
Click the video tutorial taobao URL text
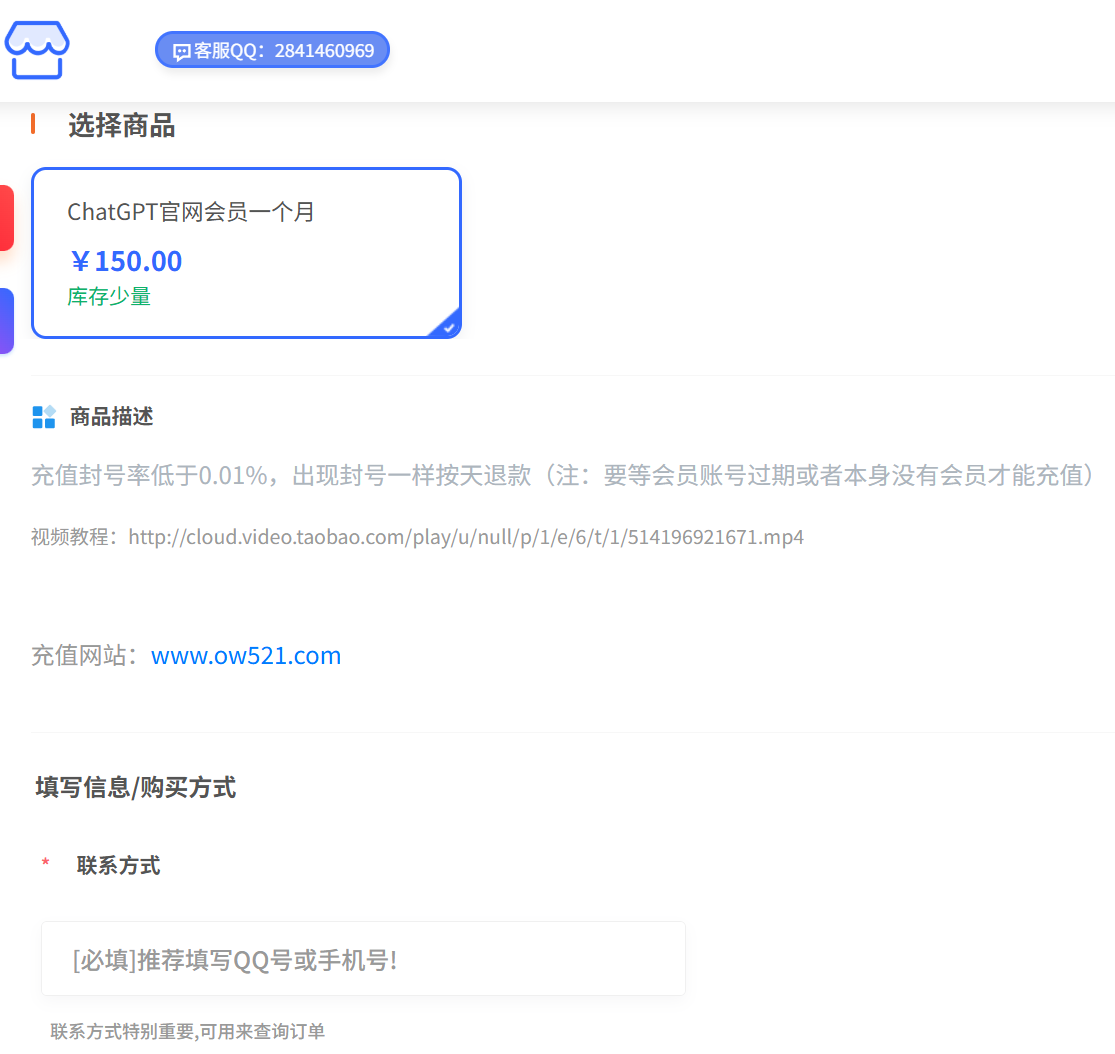pos(466,537)
